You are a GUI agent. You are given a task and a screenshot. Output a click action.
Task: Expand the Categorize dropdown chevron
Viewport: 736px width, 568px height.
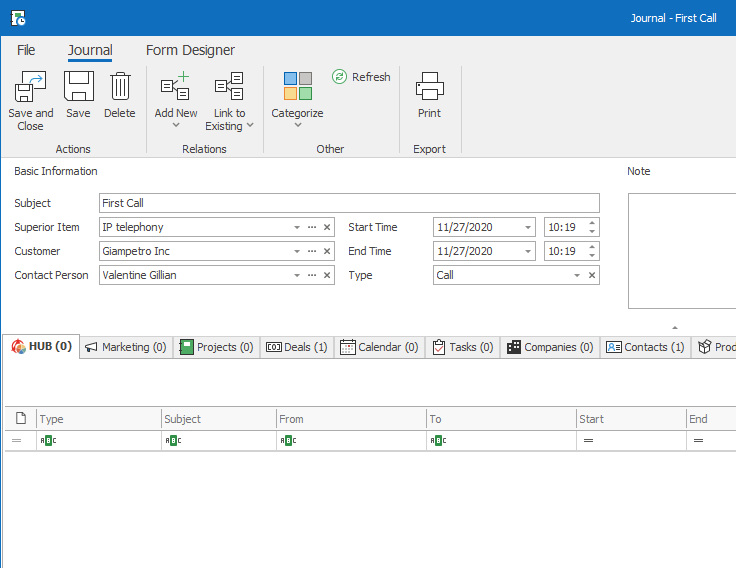pyautogui.click(x=298, y=125)
